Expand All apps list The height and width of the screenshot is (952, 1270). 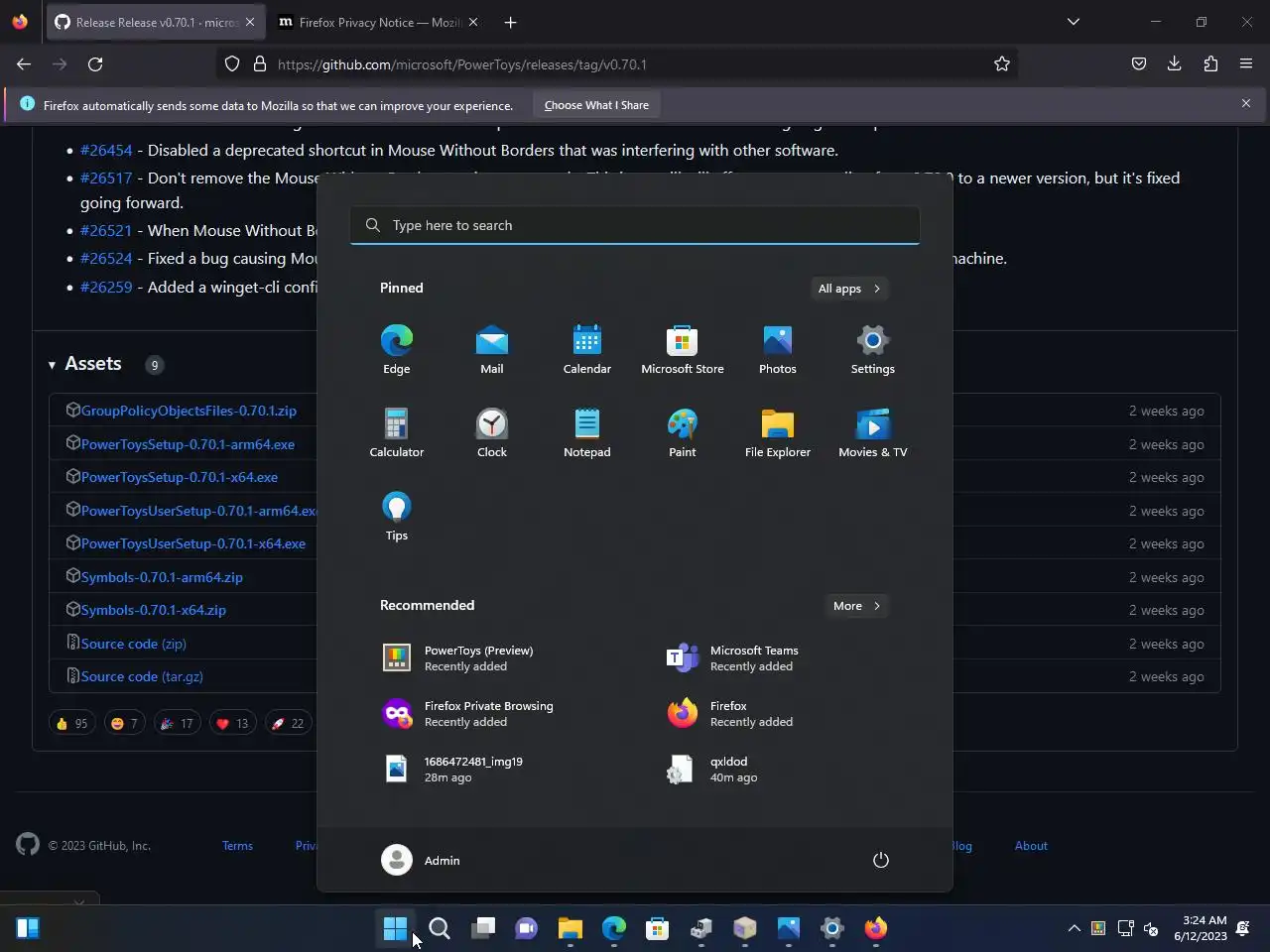click(849, 289)
